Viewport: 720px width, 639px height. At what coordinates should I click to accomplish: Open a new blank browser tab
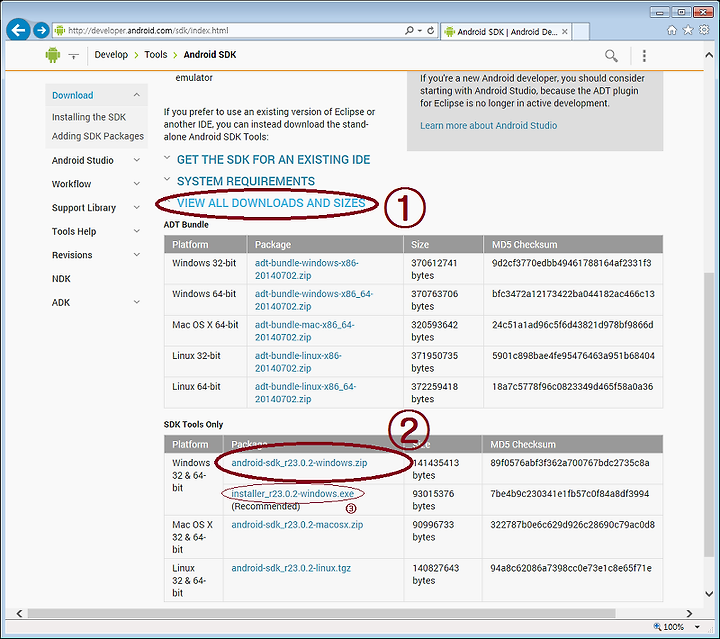[x=581, y=32]
